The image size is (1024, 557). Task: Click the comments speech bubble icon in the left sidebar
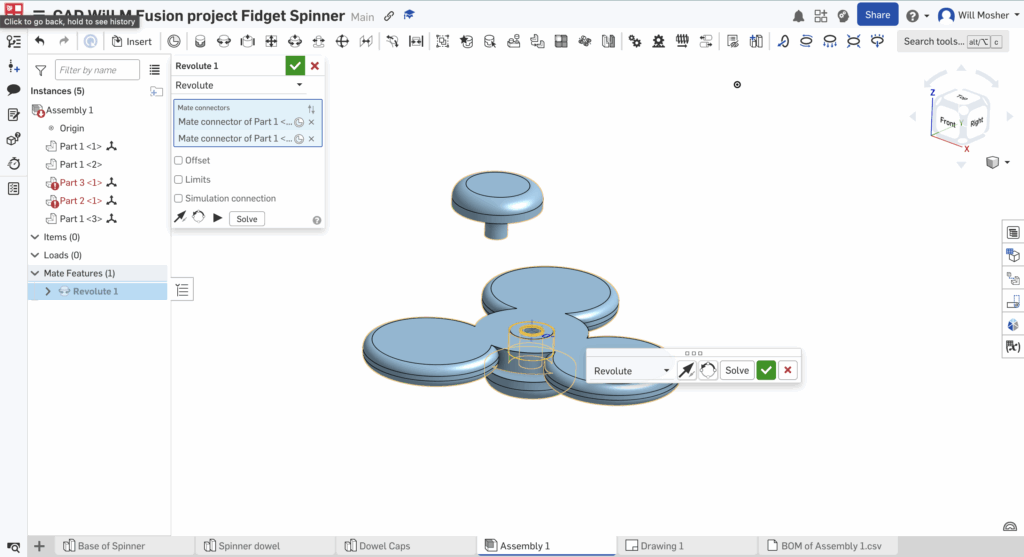(x=14, y=90)
